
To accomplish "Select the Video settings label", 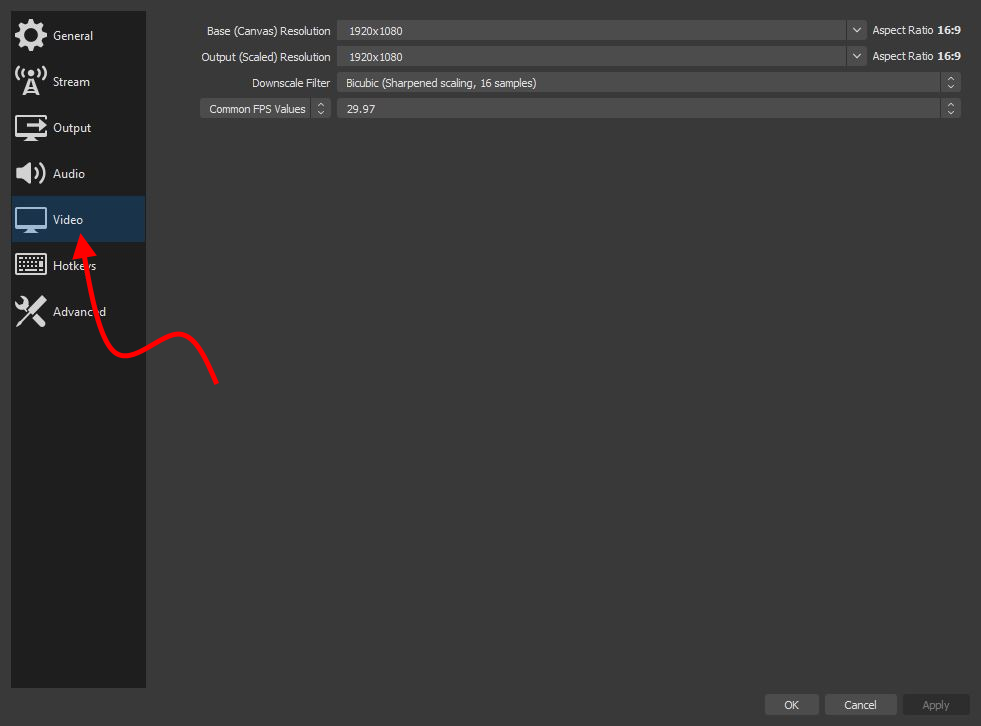I will coord(68,220).
